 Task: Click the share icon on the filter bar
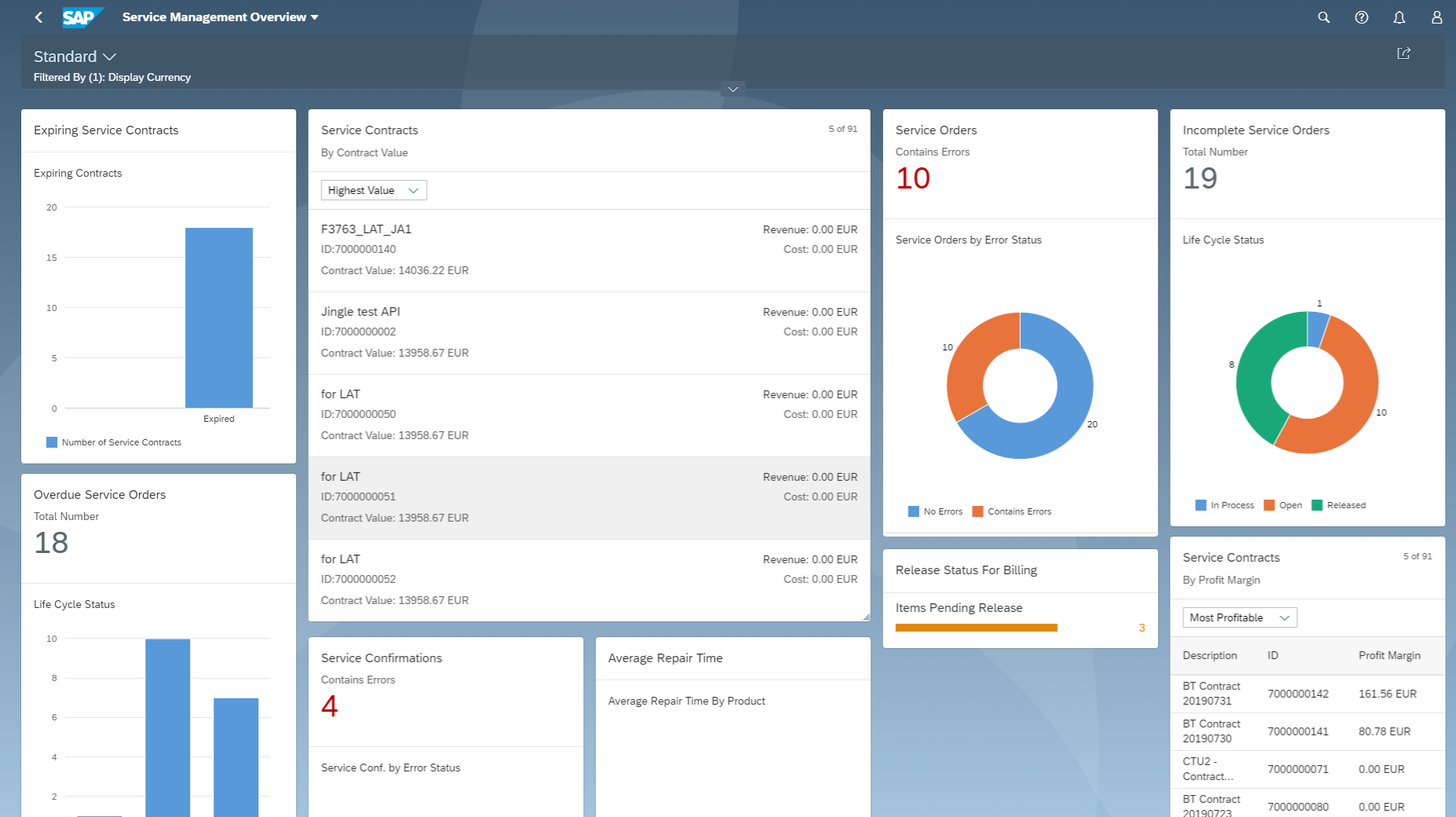[x=1404, y=53]
